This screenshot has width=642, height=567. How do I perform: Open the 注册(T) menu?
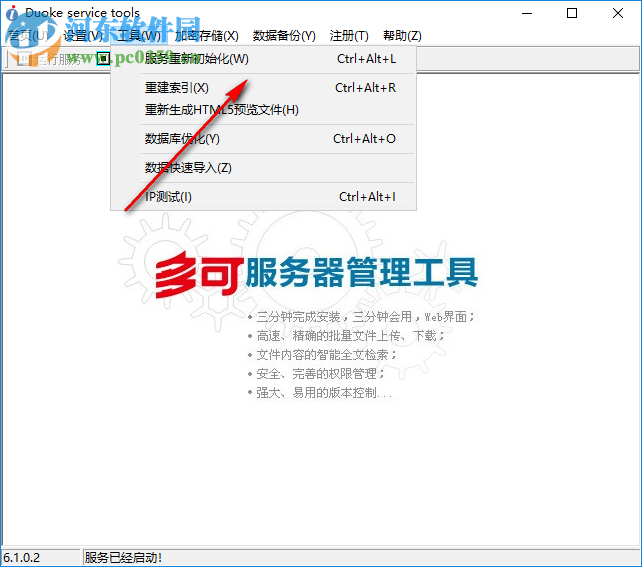click(349, 36)
